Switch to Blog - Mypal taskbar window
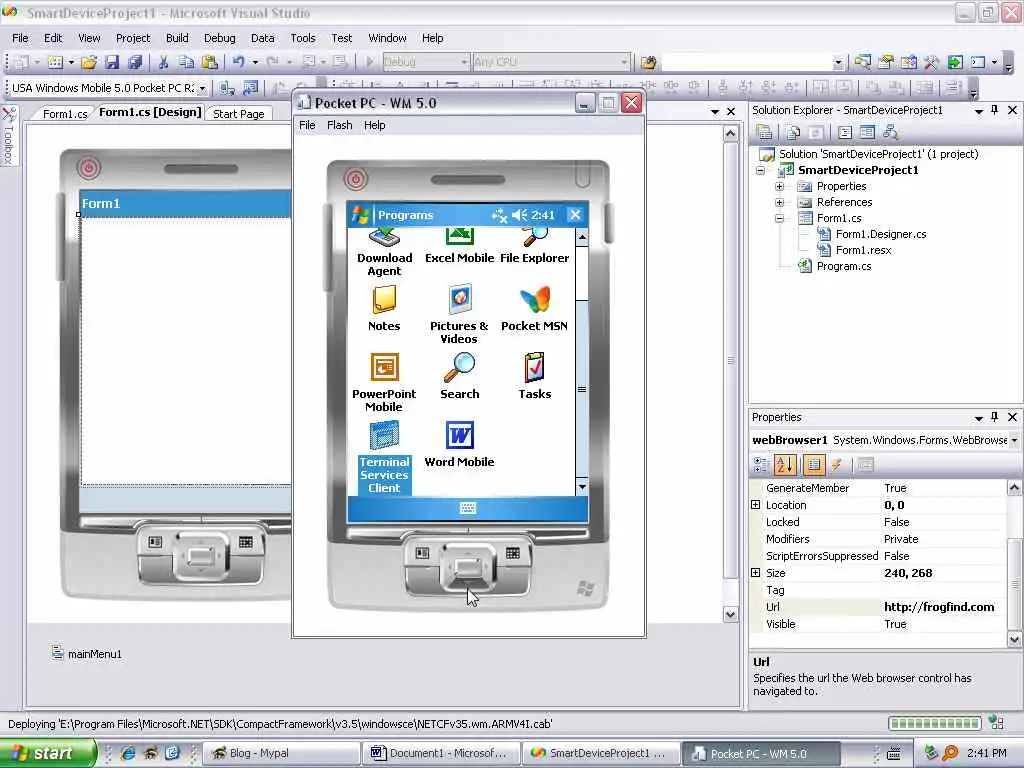 click(281, 754)
